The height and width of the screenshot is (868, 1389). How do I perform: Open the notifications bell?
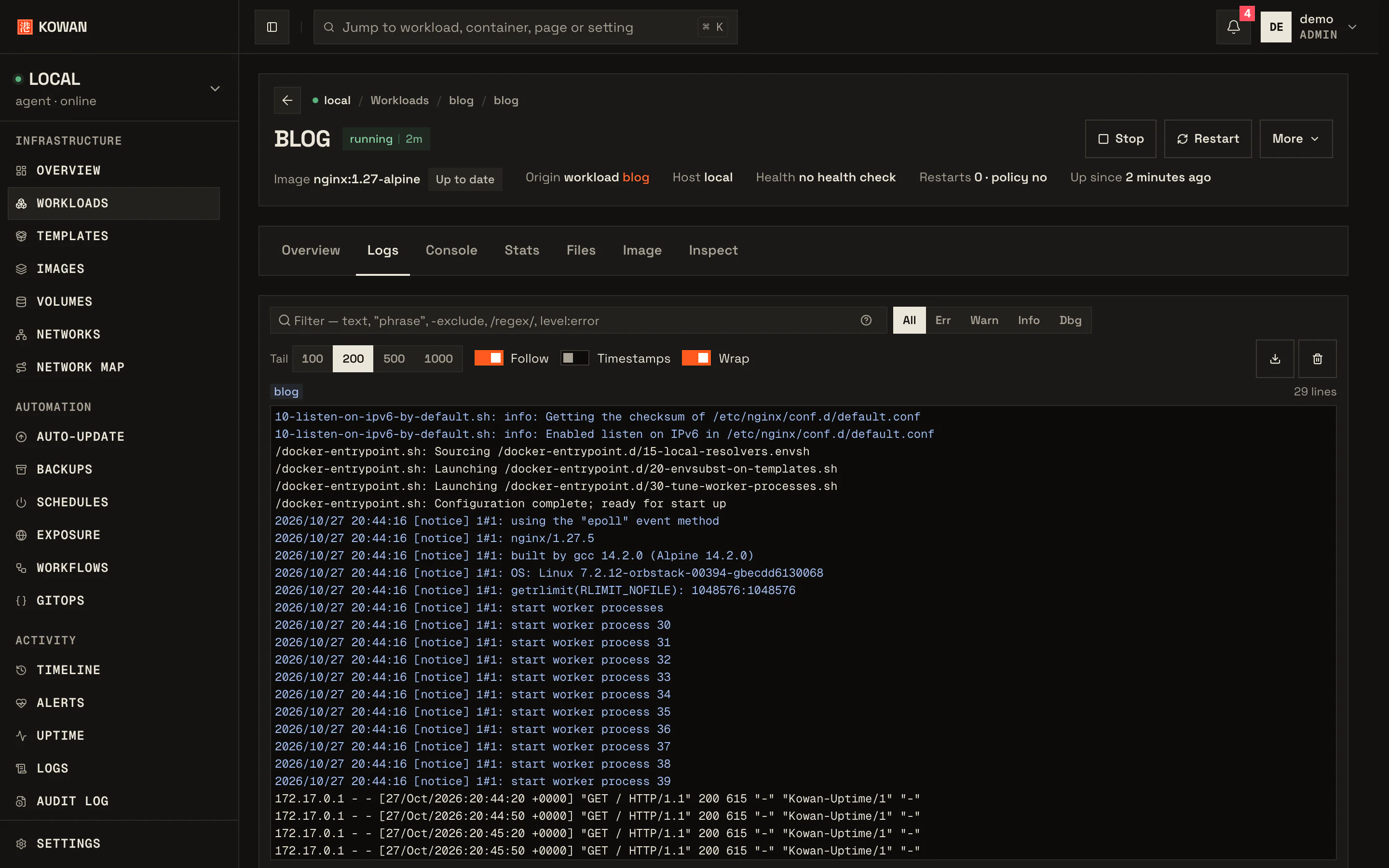[1233, 27]
